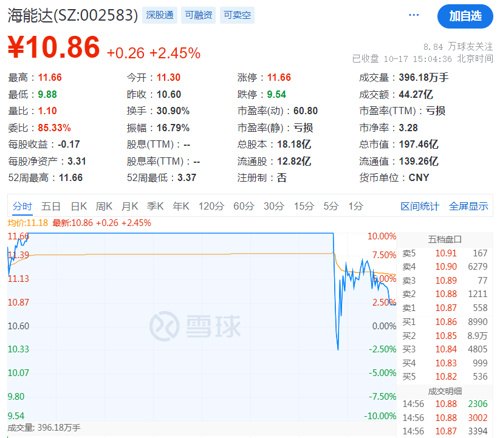Open the 年K chart tab
500x438 pixels.
coord(181,206)
